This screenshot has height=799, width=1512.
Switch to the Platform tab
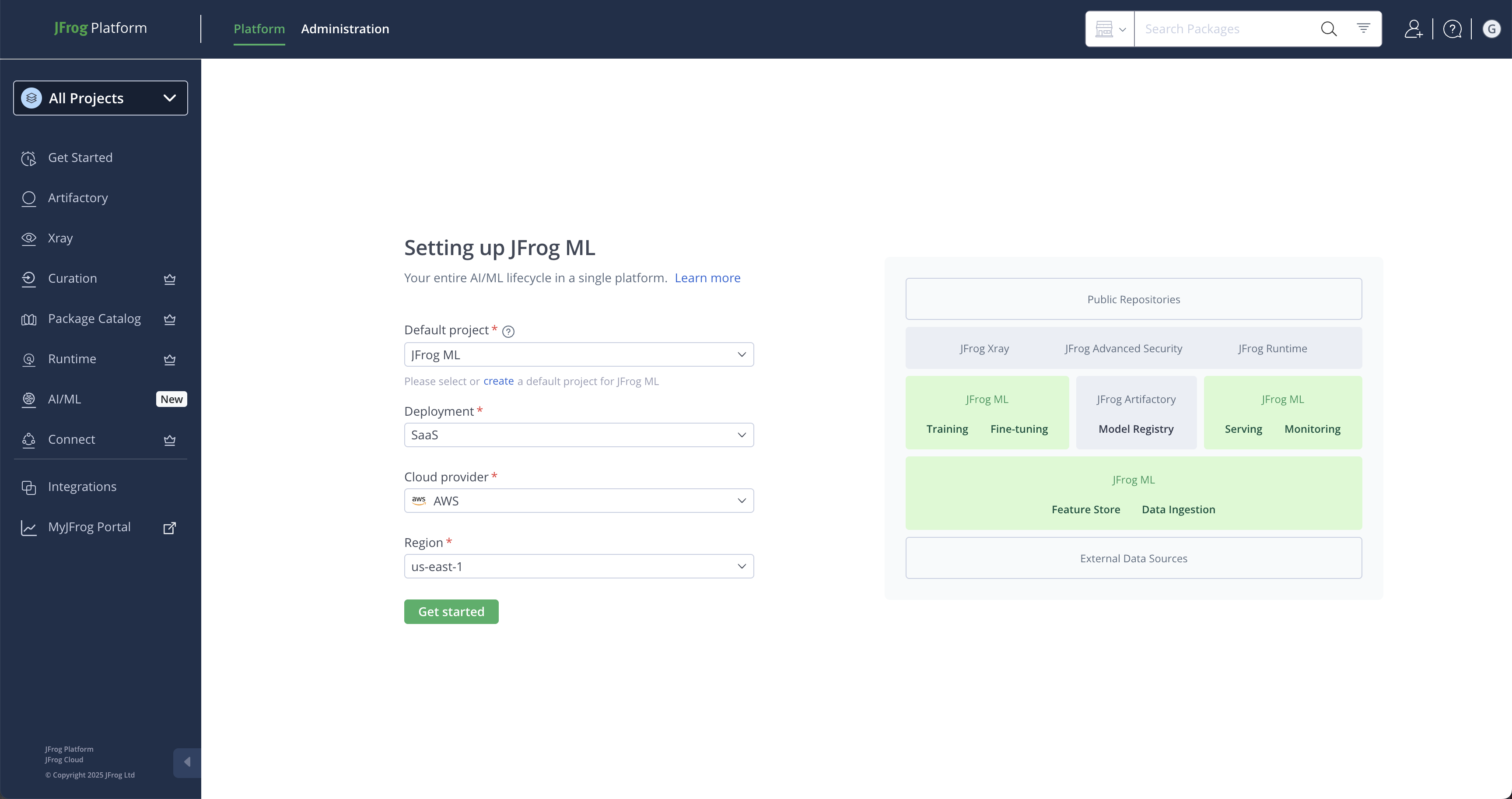tap(259, 29)
